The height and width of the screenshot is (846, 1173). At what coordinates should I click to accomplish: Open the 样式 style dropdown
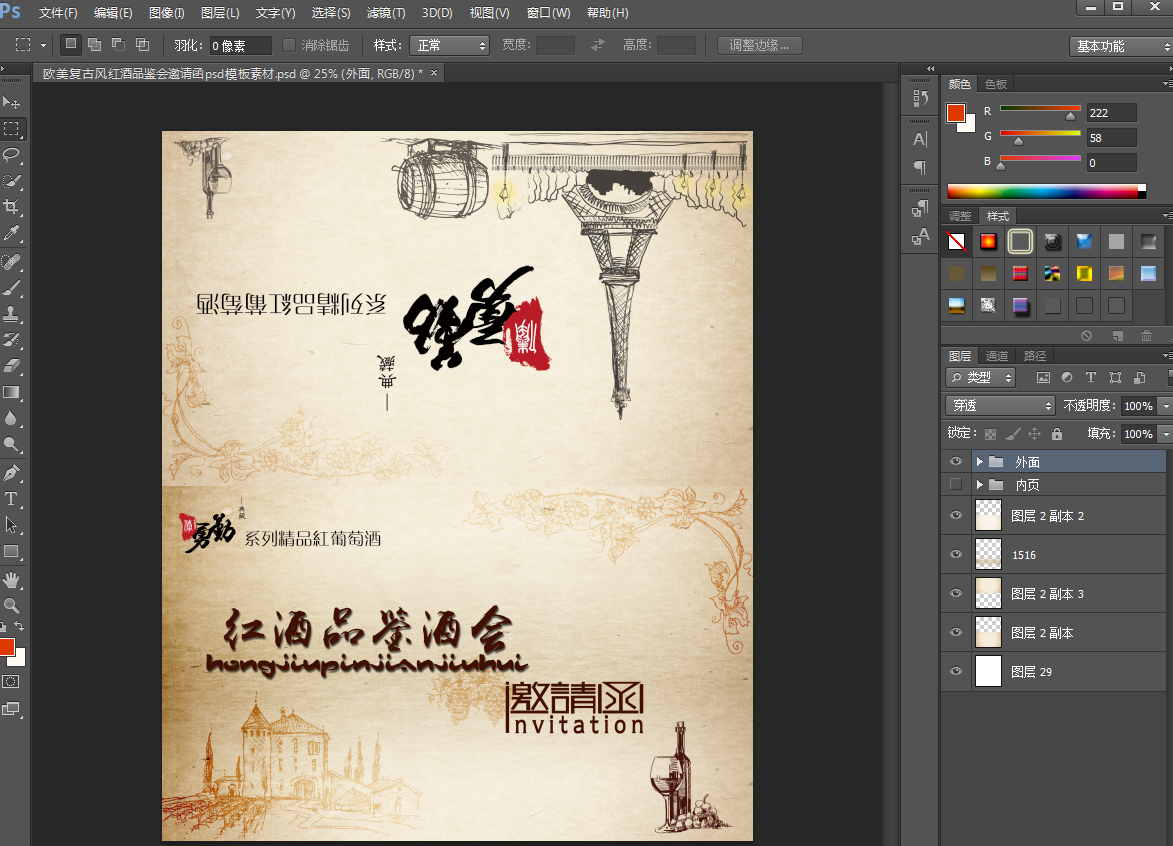[449, 45]
